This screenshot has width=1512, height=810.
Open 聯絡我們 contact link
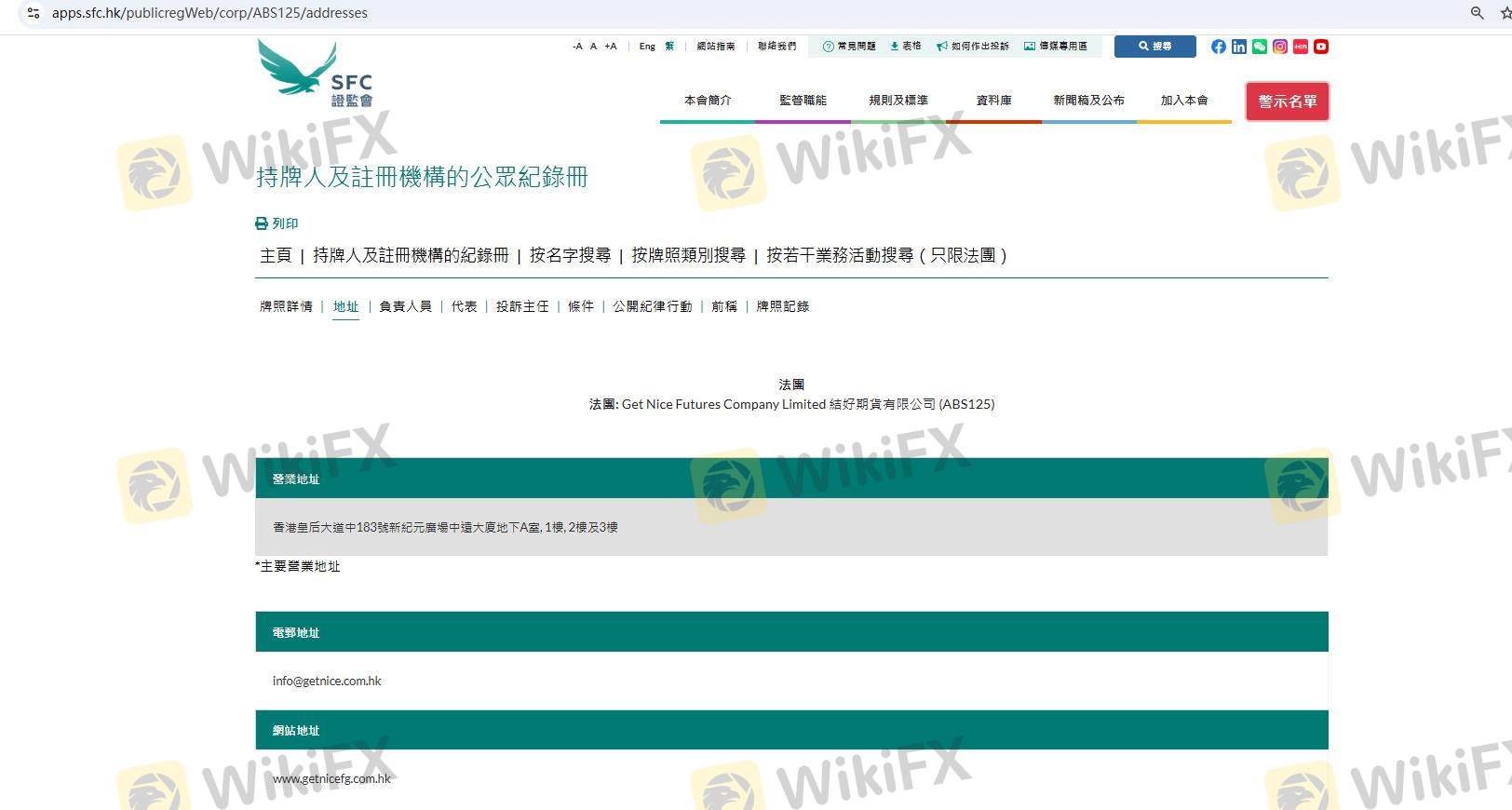coord(777,47)
